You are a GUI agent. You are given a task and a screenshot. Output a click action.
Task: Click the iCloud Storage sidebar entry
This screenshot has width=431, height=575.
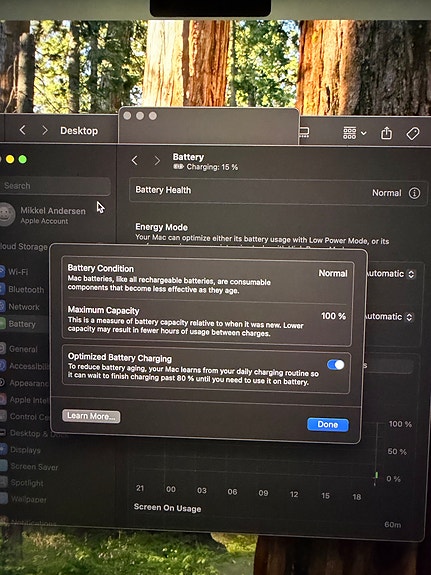[23, 246]
